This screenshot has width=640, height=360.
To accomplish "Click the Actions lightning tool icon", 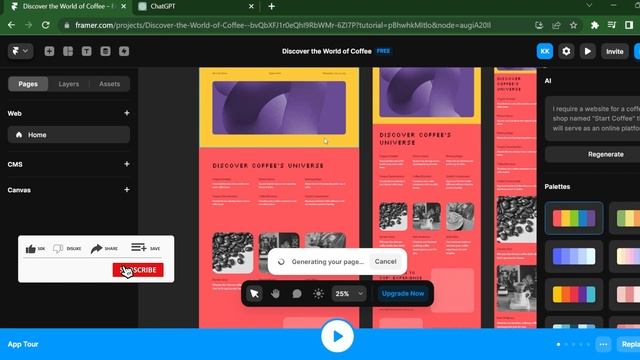I will (124, 51).
